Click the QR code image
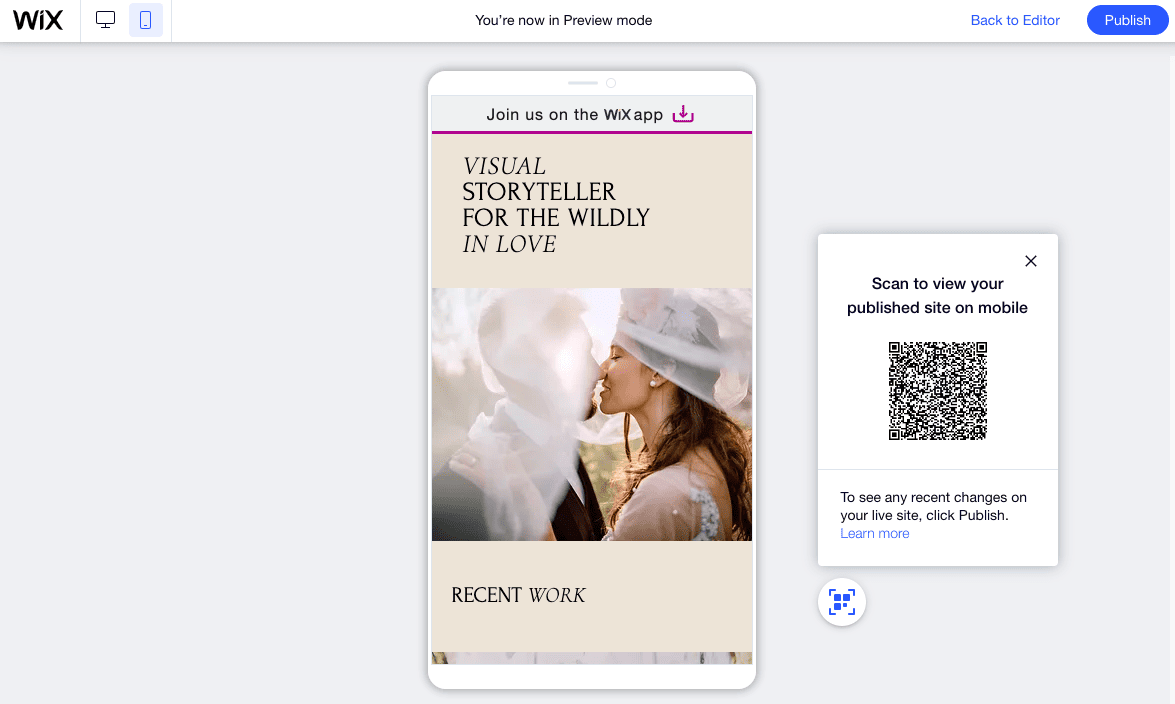The width and height of the screenshot is (1175, 704). point(937,391)
